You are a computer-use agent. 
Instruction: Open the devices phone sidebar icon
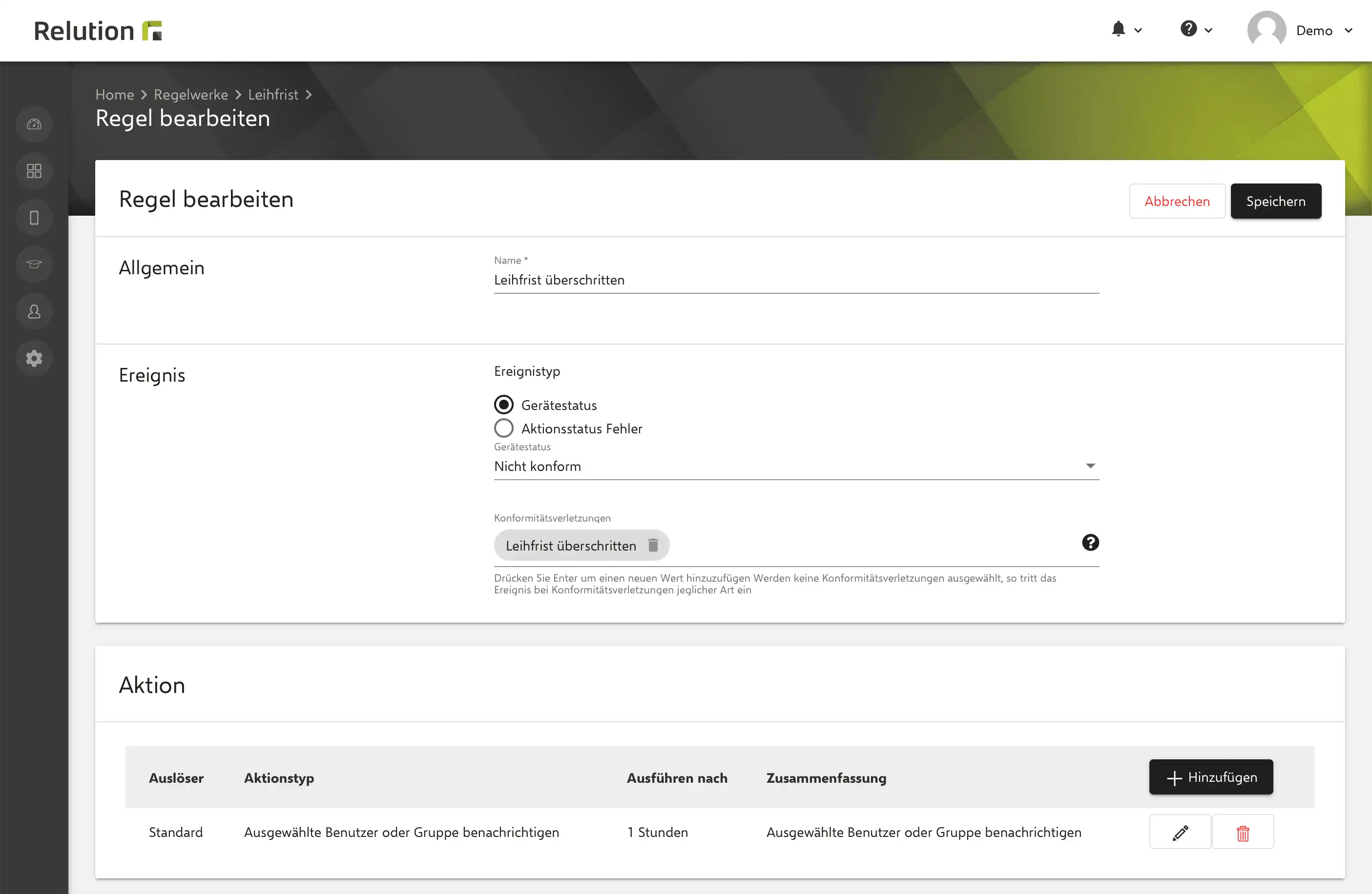pyautogui.click(x=34, y=218)
